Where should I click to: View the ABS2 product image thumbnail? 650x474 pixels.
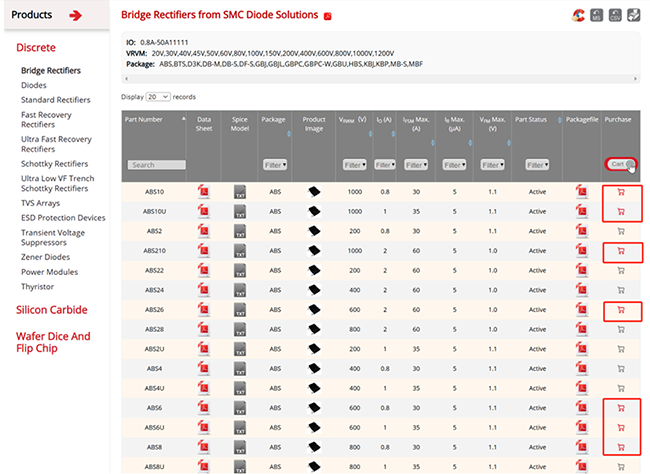click(x=314, y=231)
